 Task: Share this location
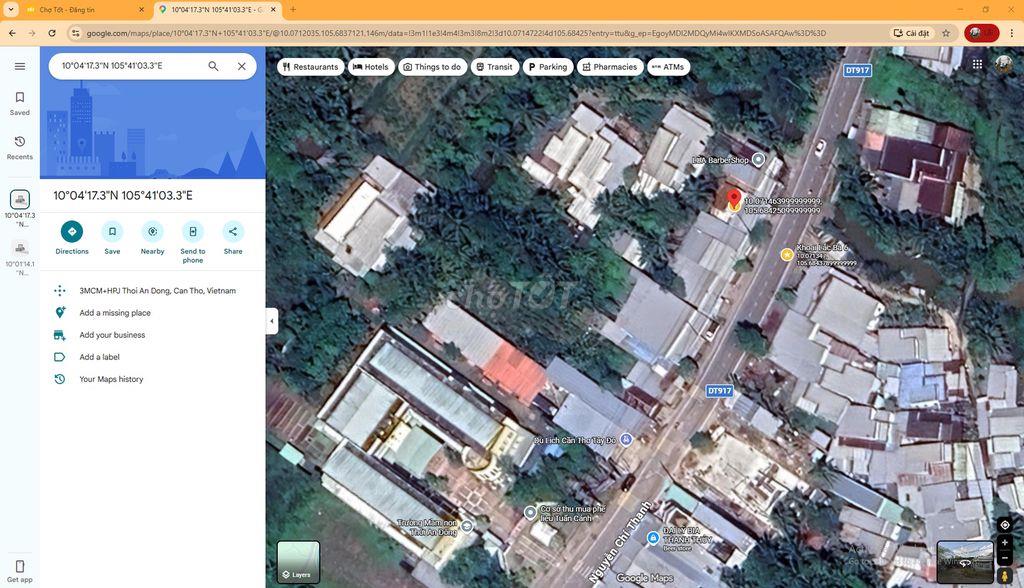tap(233, 238)
